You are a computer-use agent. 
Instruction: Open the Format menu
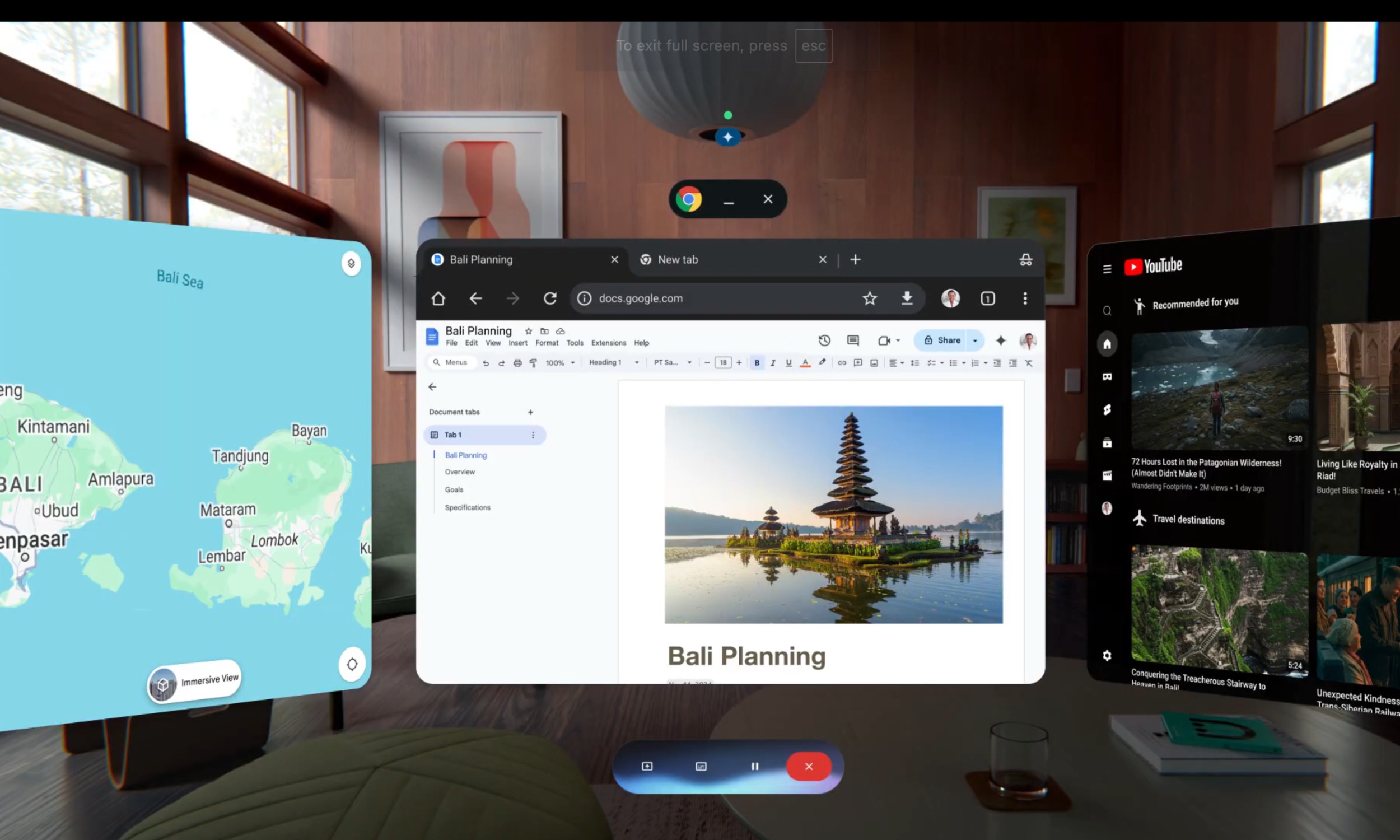click(546, 343)
